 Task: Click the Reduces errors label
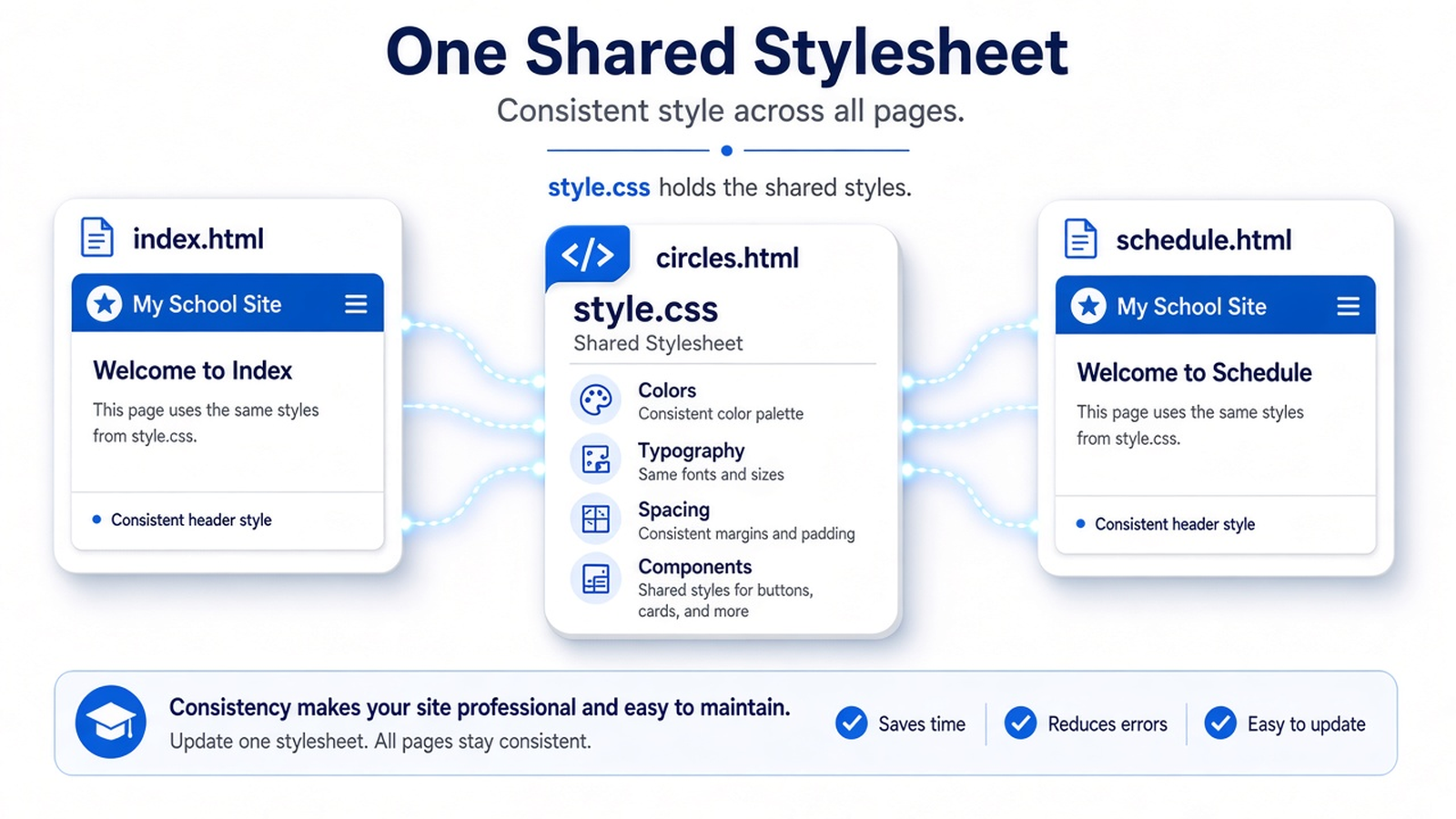click(1107, 724)
